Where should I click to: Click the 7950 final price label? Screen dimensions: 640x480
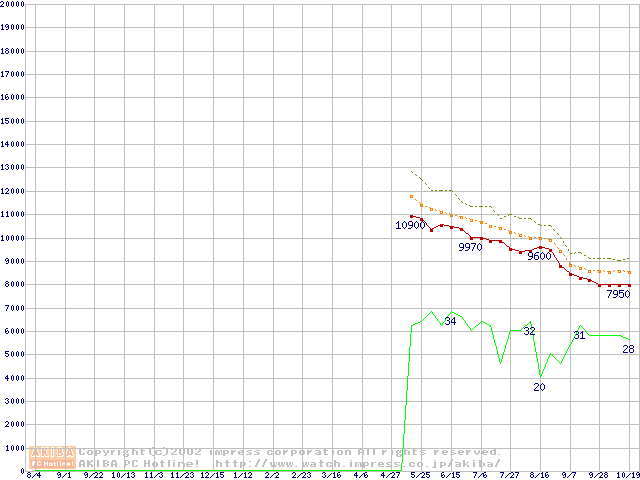(617, 294)
